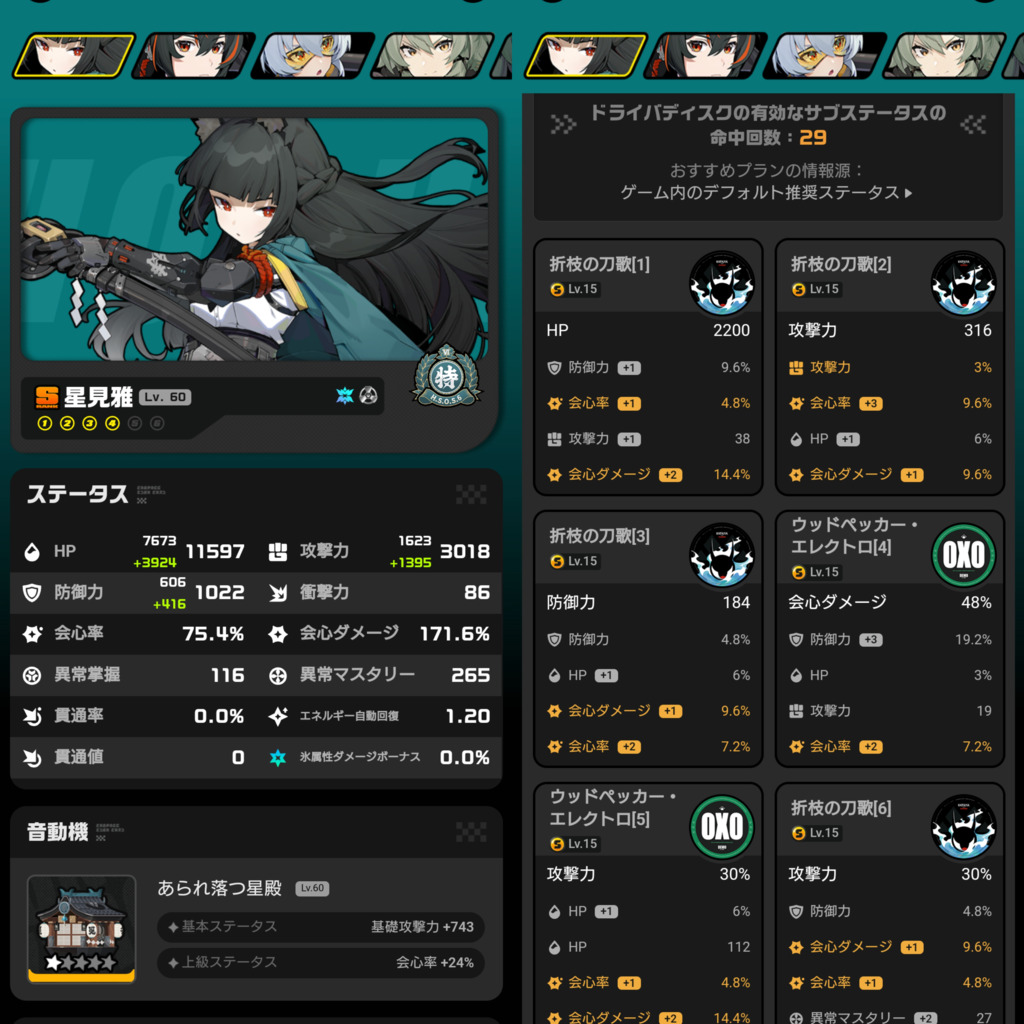The width and height of the screenshot is (1024, 1024).
Task: Click the anomaly specialty icon next to Lv. 60
Action: pos(369,396)
